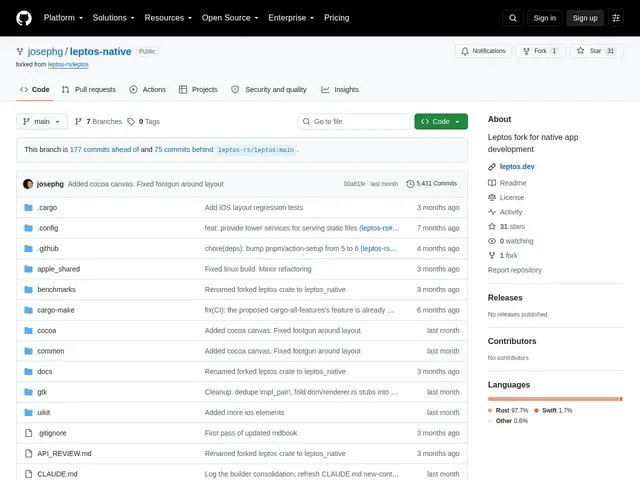The width and height of the screenshot is (640, 480).
Task: Expand the Enterprise menu
Action: pos(291,18)
